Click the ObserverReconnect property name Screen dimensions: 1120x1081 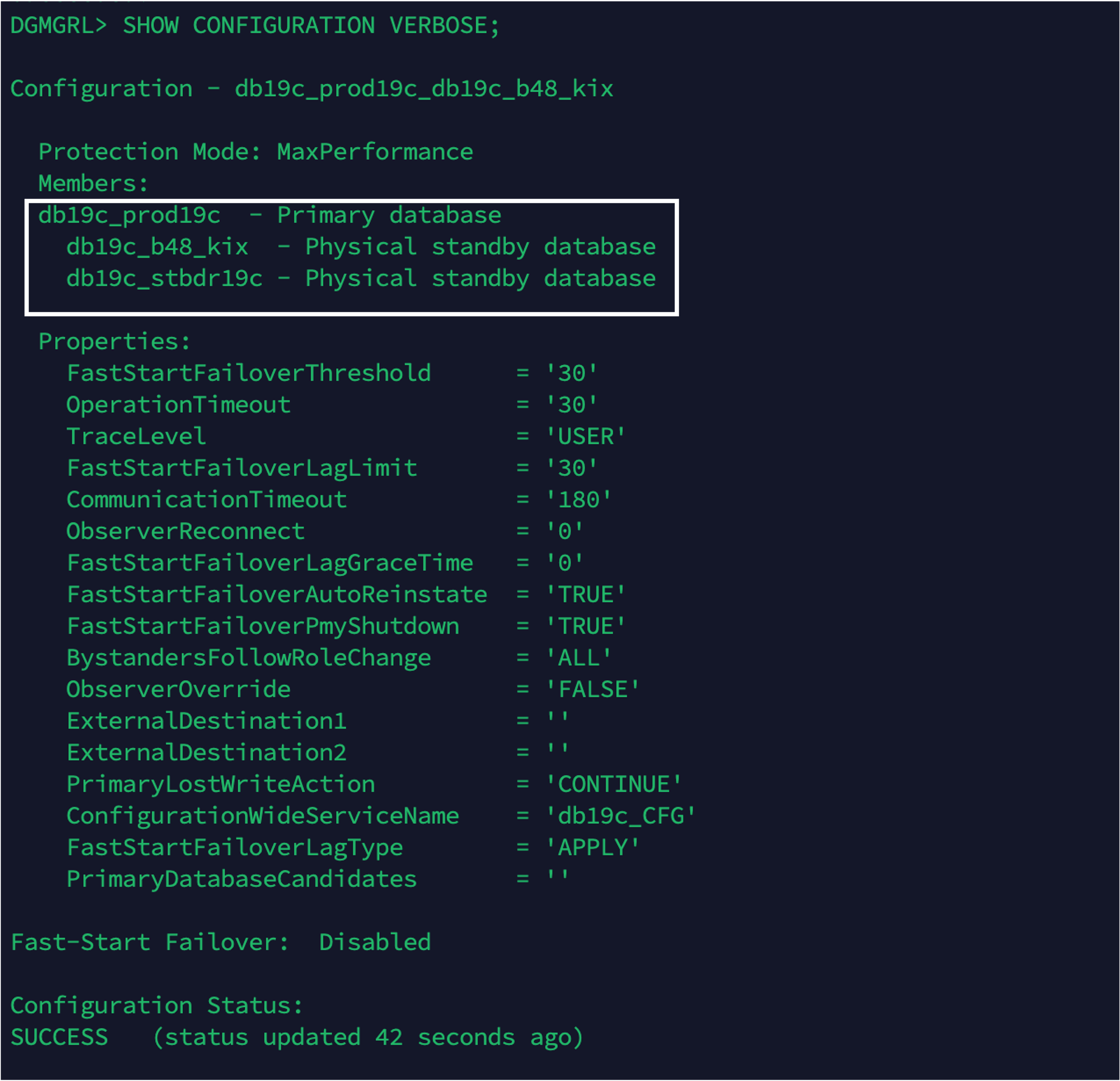[185, 531]
